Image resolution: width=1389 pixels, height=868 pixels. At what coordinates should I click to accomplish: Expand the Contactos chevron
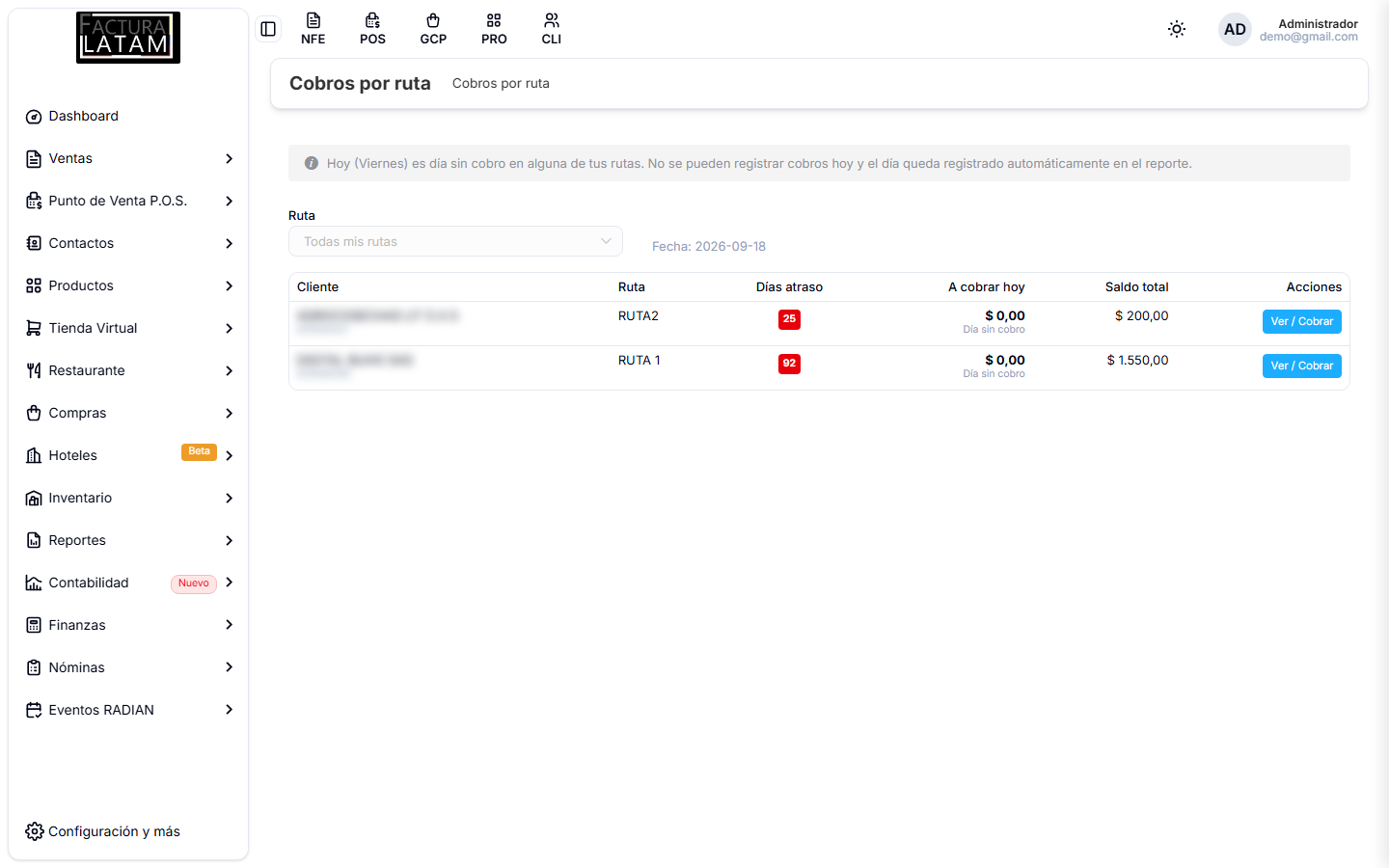coord(230,243)
